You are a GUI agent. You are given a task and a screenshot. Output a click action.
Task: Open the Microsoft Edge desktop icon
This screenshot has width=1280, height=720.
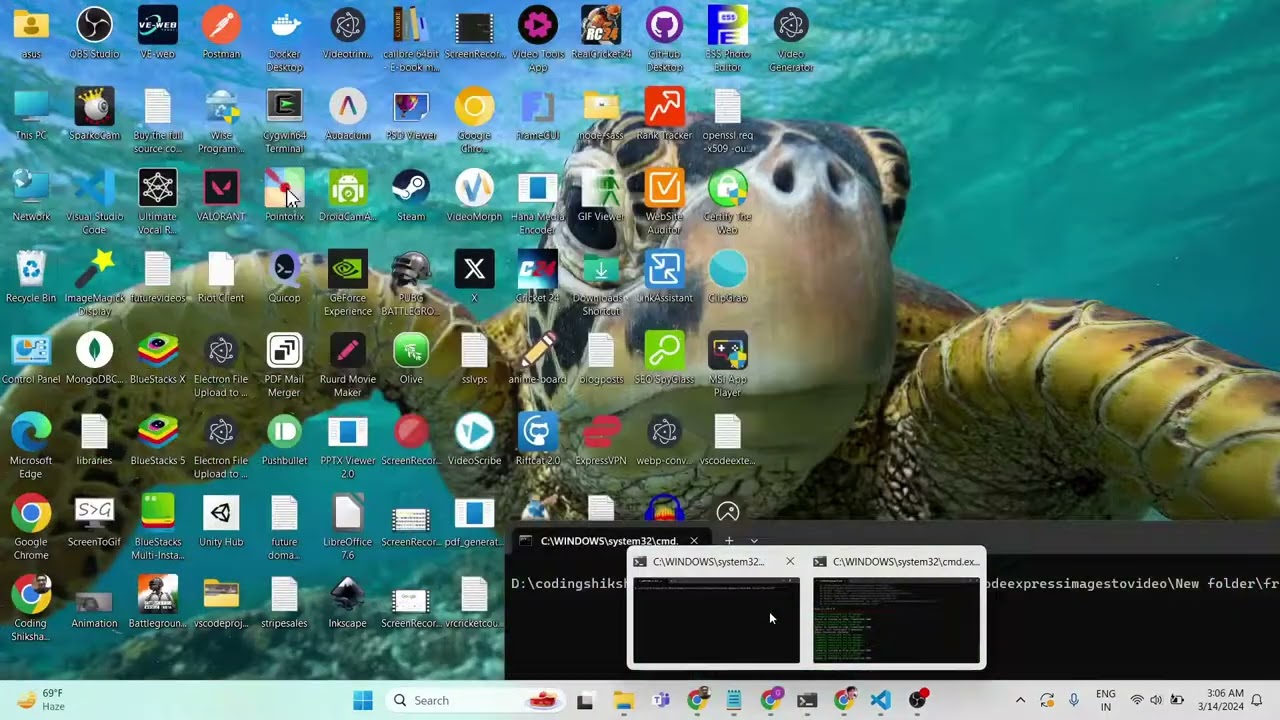[x=31, y=445]
